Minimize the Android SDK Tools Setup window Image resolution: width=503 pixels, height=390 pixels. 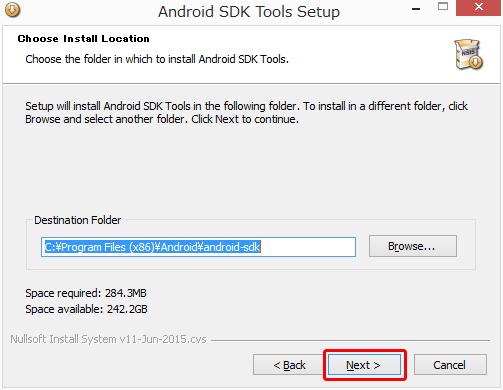pos(416,9)
